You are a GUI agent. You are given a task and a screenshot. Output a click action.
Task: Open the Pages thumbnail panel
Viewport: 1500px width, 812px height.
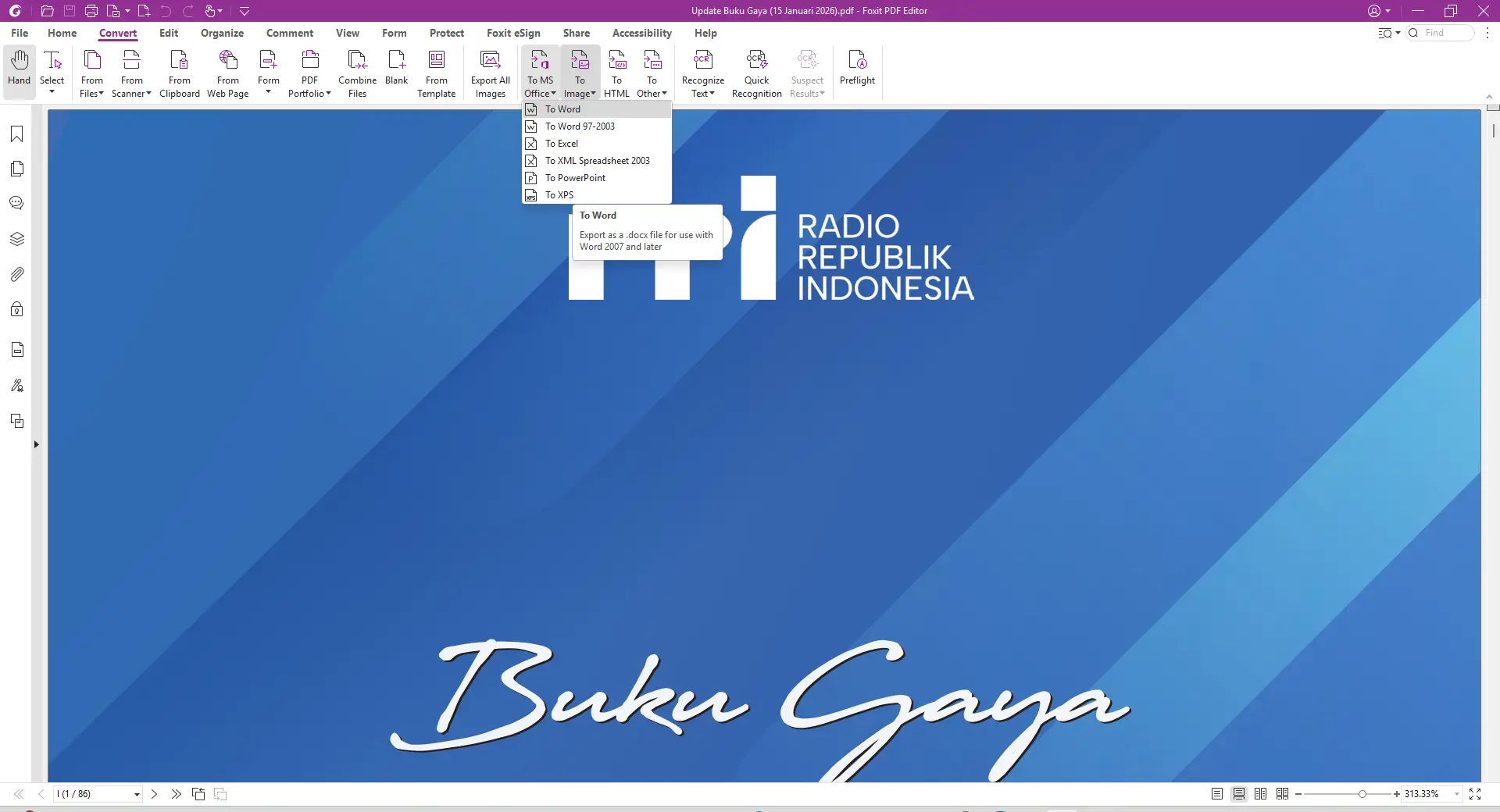pos(16,169)
